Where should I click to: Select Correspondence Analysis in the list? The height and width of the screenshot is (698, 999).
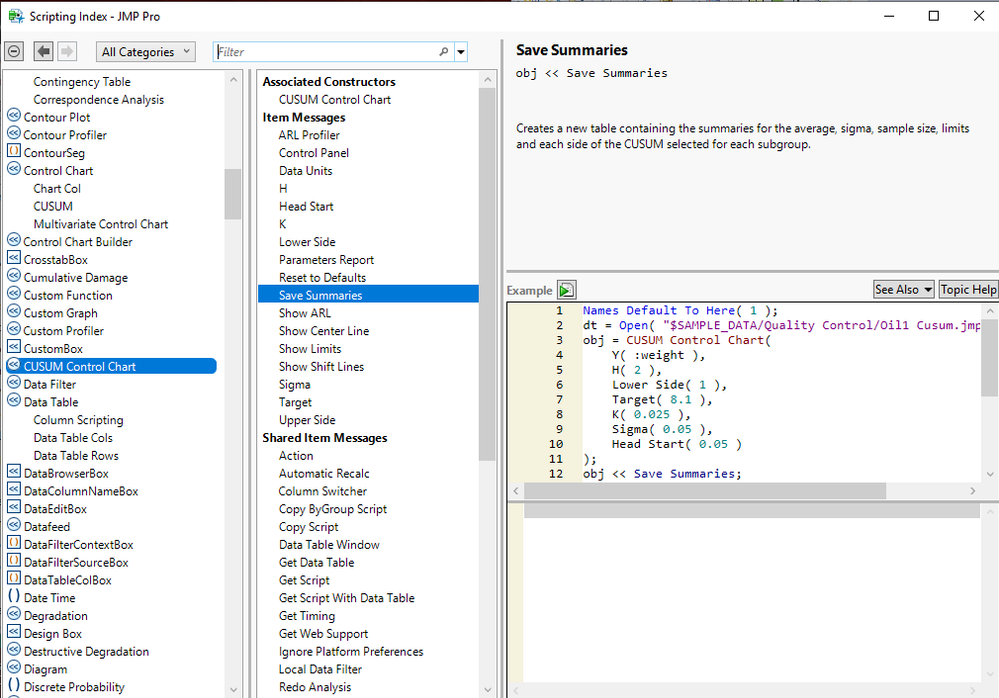tap(99, 99)
